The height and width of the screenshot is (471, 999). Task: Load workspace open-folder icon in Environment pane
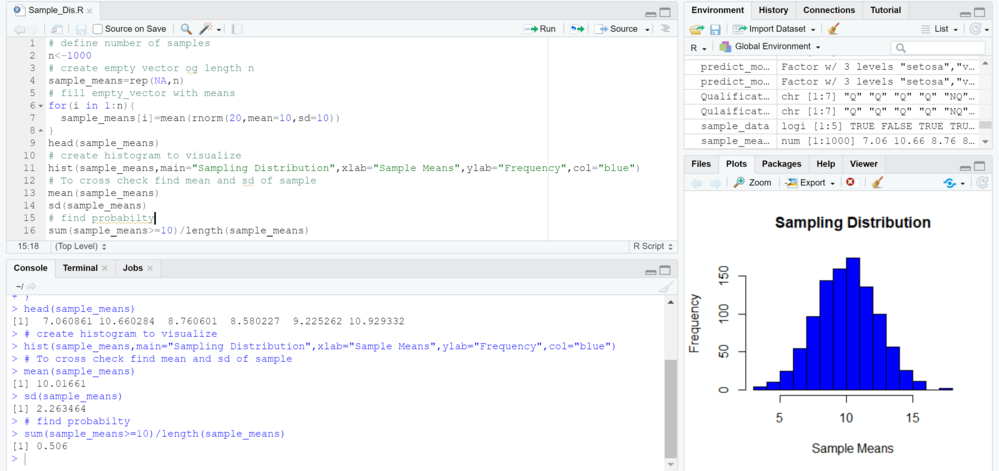pos(698,29)
